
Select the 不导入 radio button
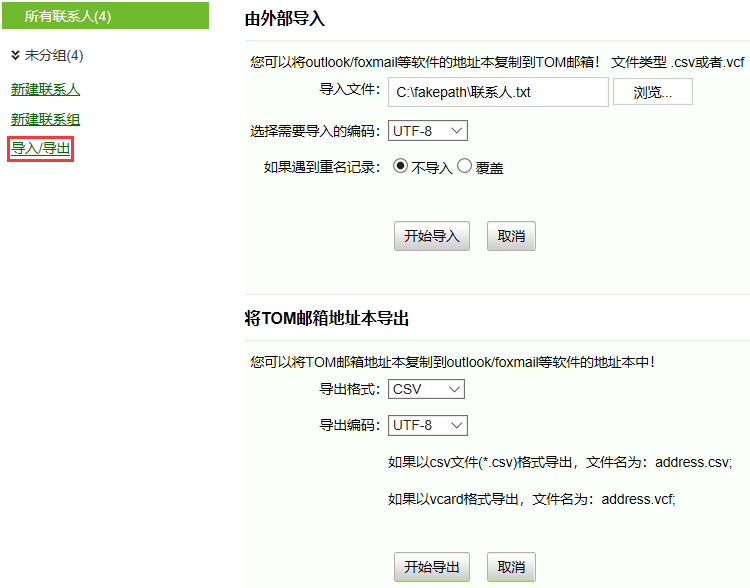[x=400, y=166]
